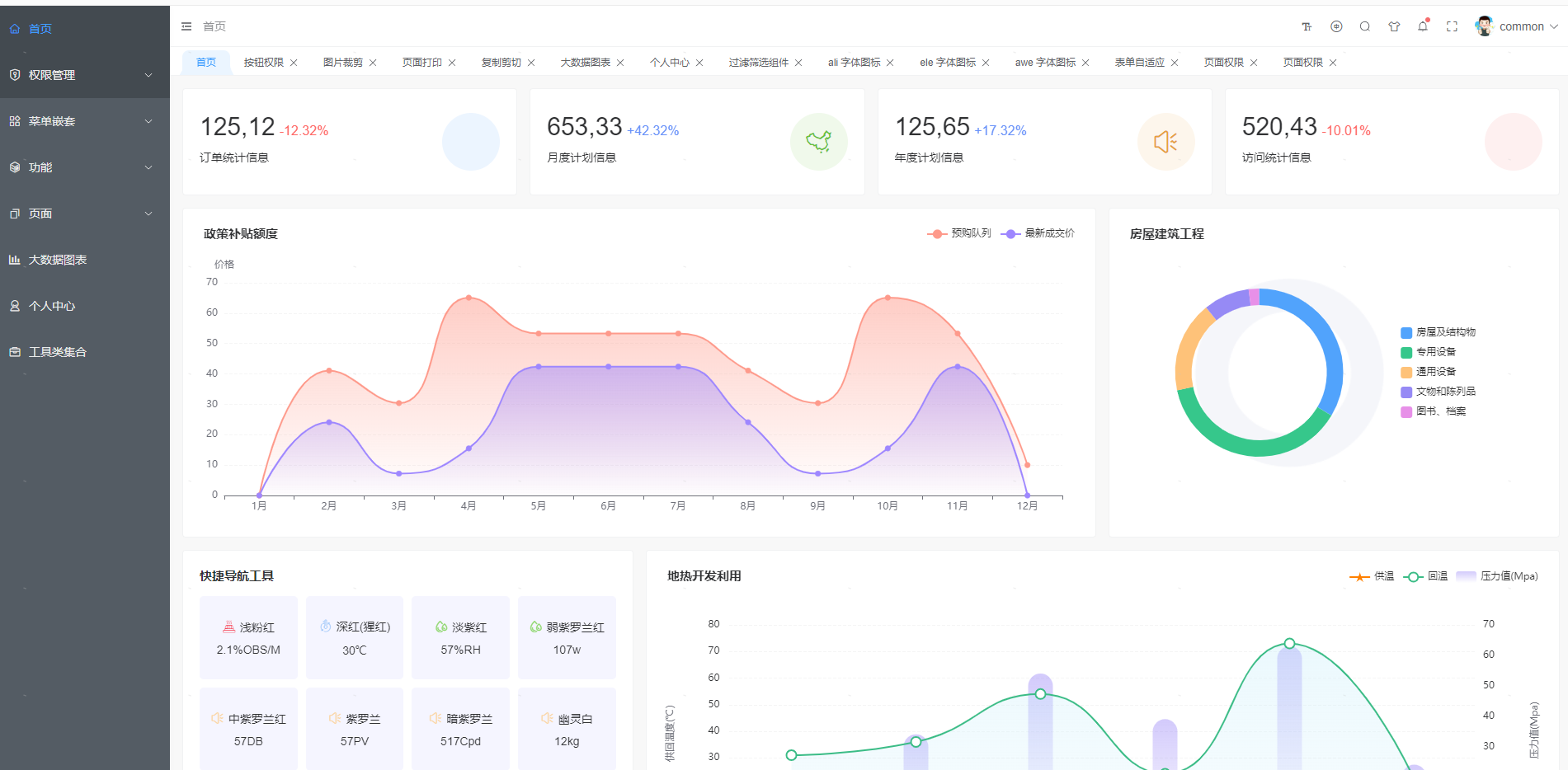This screenshot has width=1568, height=770.
Task: Expand the 页面 sidebar menu chevron
Action: pos(148,214)
